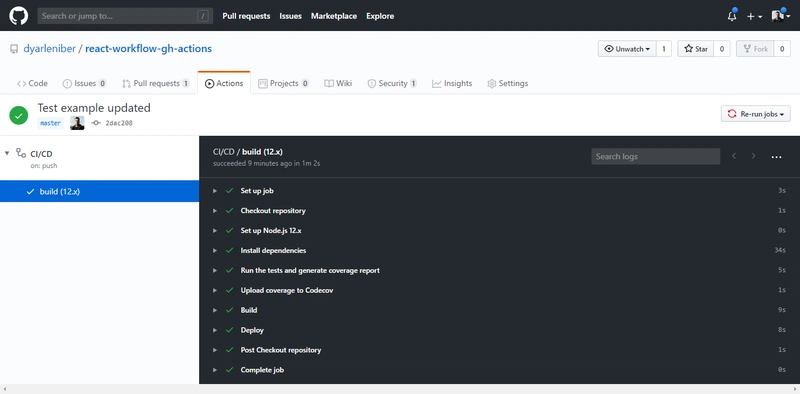Click the CI/CD workflow icon

[x=21, y=153]
